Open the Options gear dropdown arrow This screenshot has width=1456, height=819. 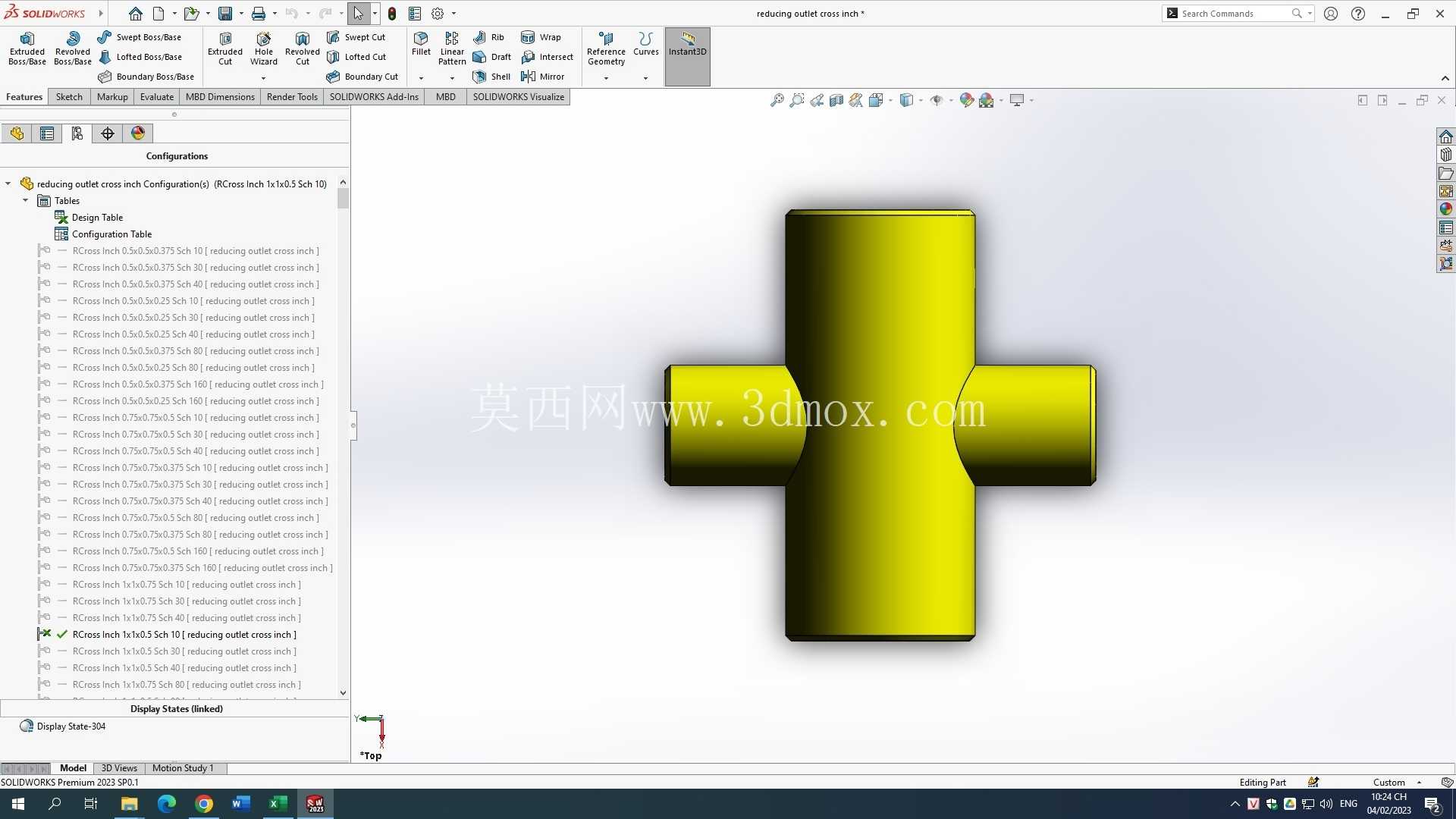point(453,14)
